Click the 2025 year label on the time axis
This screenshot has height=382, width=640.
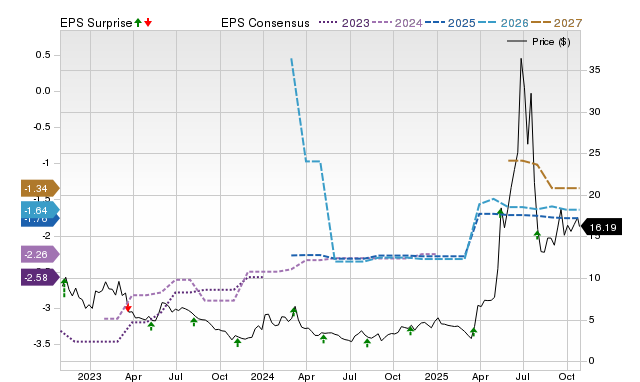click(436, 376)
